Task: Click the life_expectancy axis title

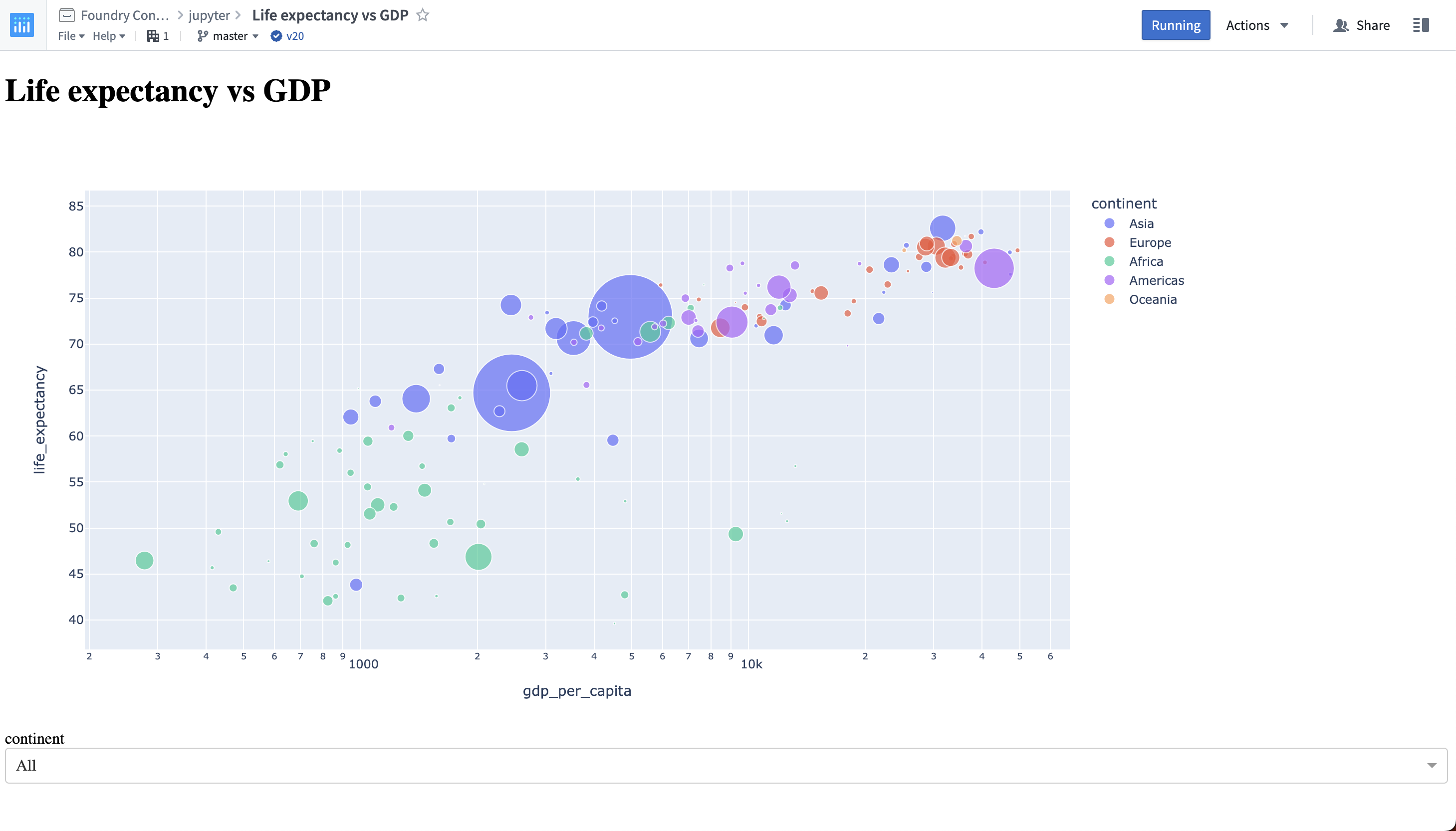Action: (39, 419)
